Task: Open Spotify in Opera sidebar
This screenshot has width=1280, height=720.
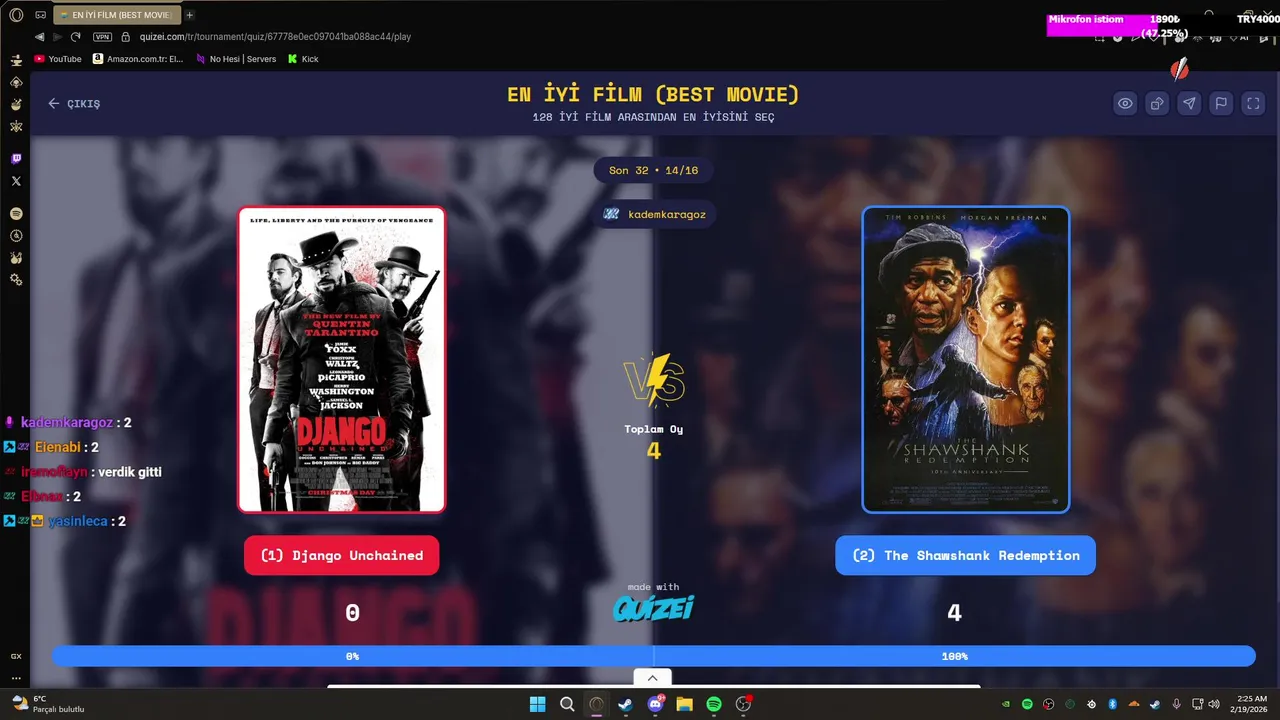Action: coord(16,214)
